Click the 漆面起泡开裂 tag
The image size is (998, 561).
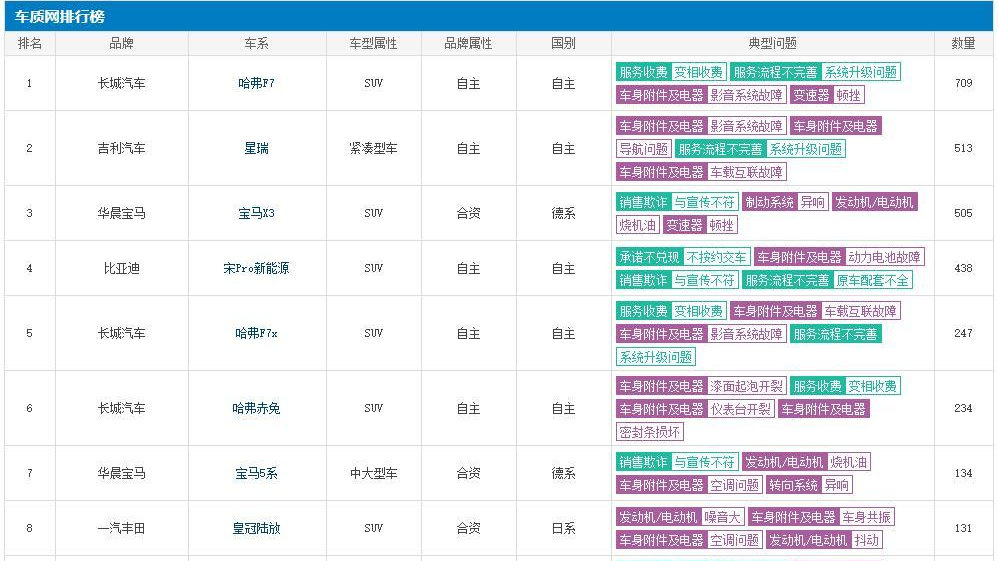746,386
